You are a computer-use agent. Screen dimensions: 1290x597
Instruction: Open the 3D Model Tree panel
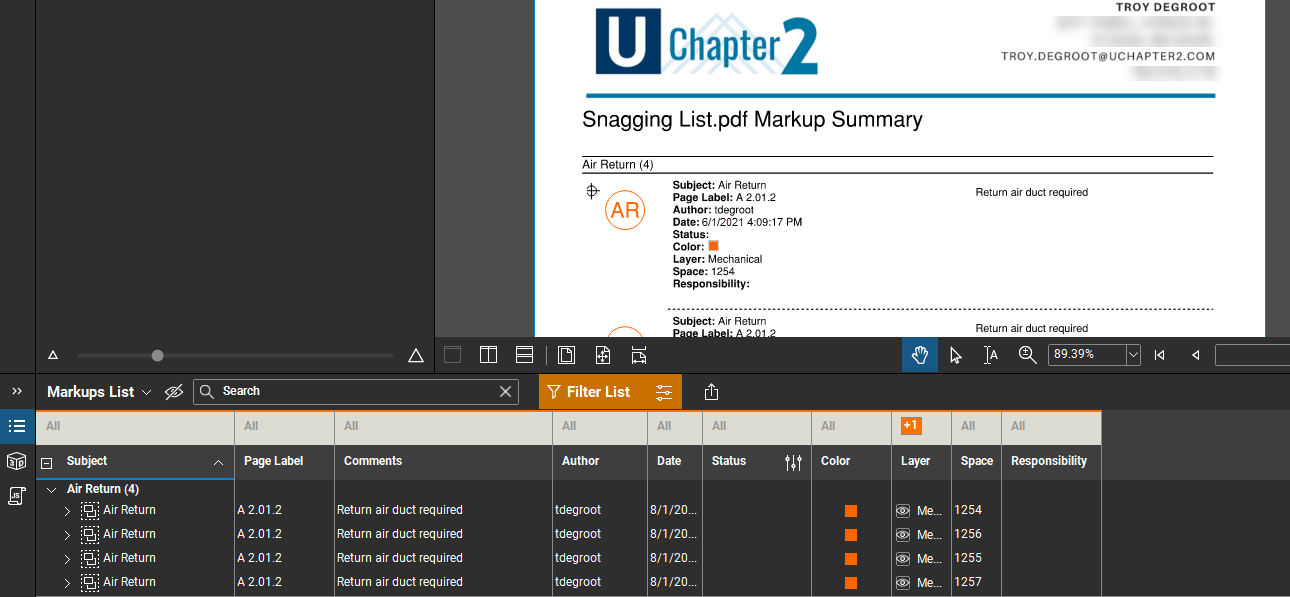tap(16, 461)
